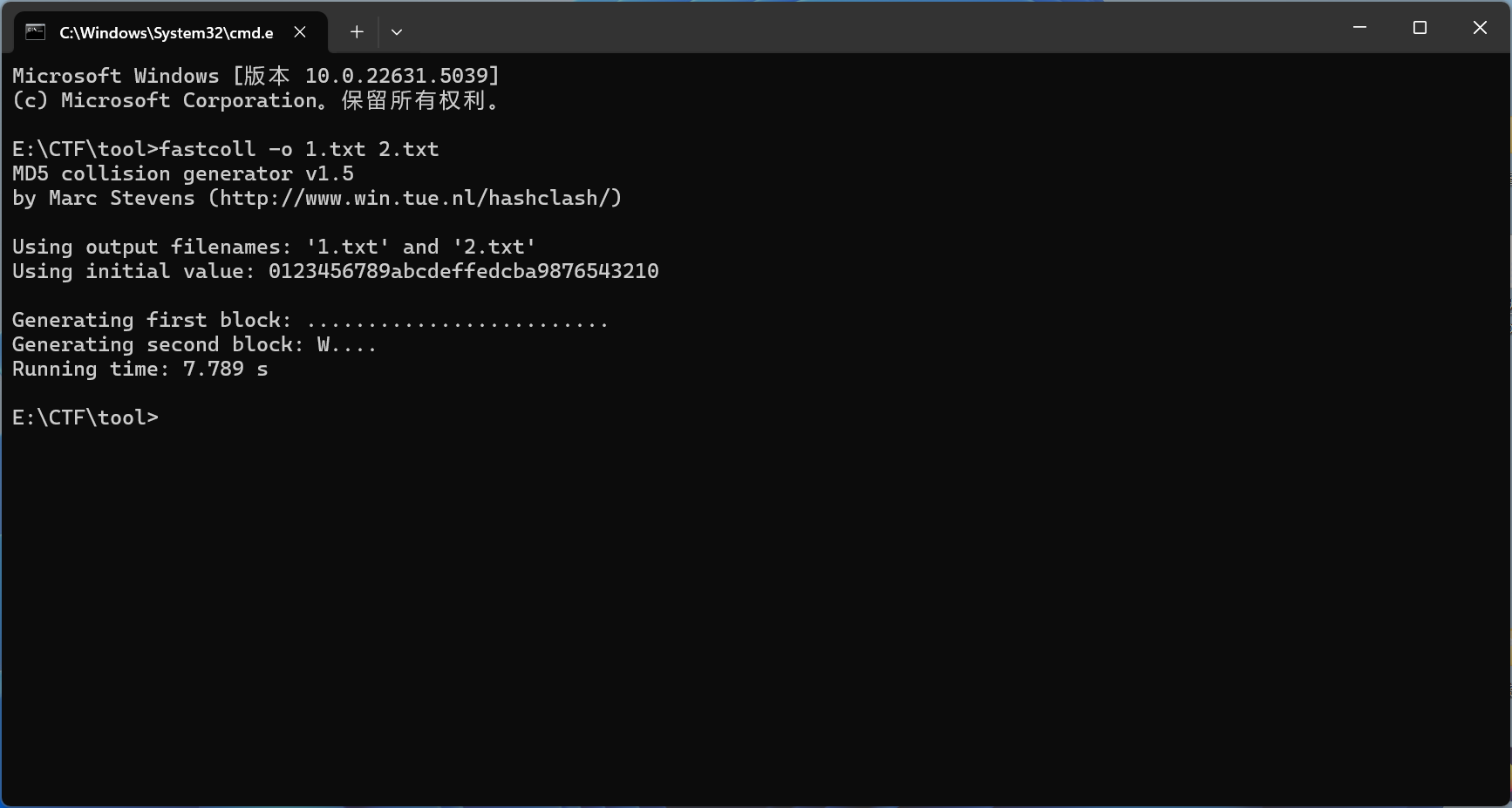The width and height of the screenshot is (1512, 808).
Task: Expand the new tab profile dropdown
Action: [397, 32]
